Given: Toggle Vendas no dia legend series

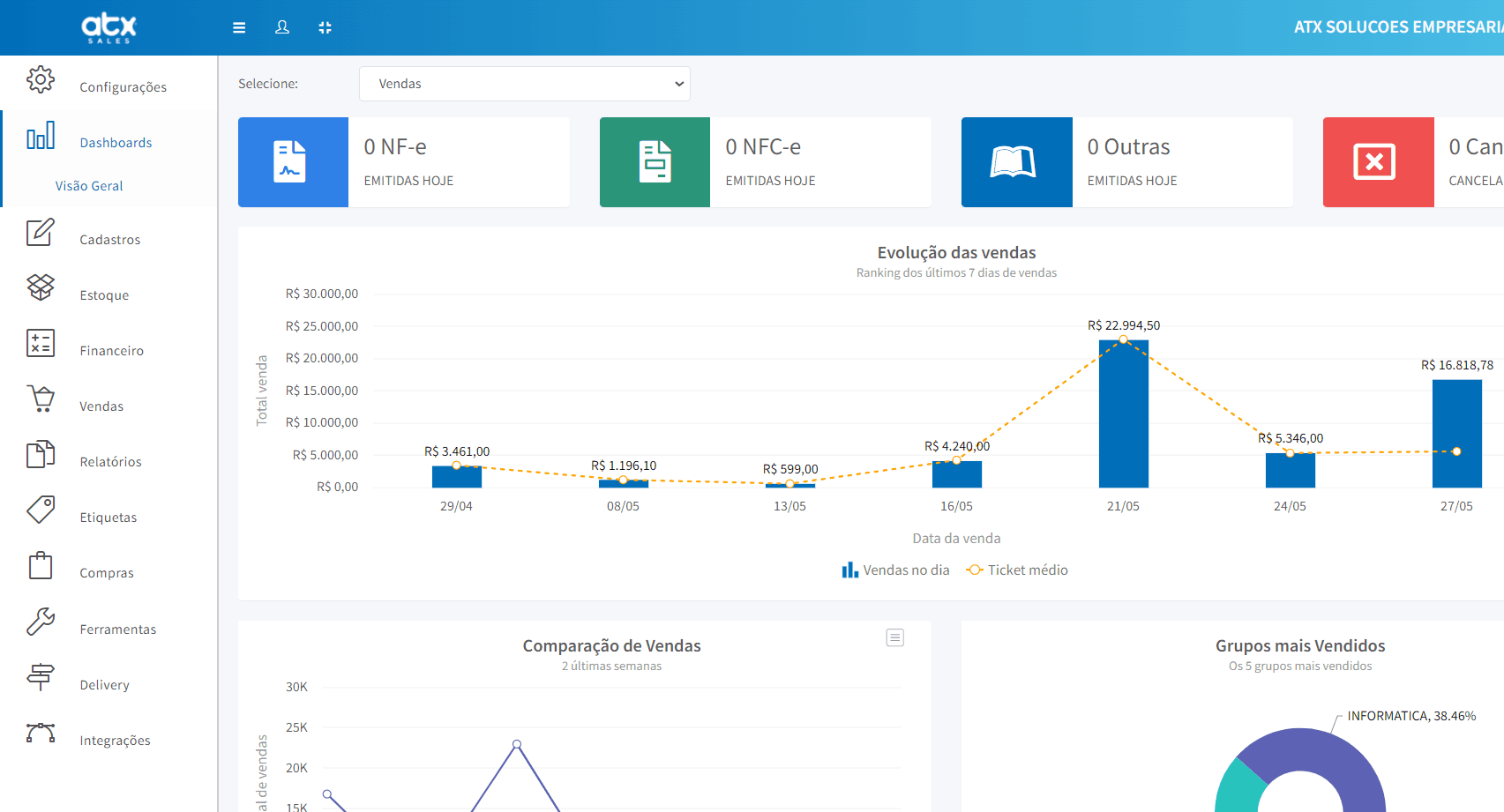Looking at the screenshot, I should coord(895,570).
